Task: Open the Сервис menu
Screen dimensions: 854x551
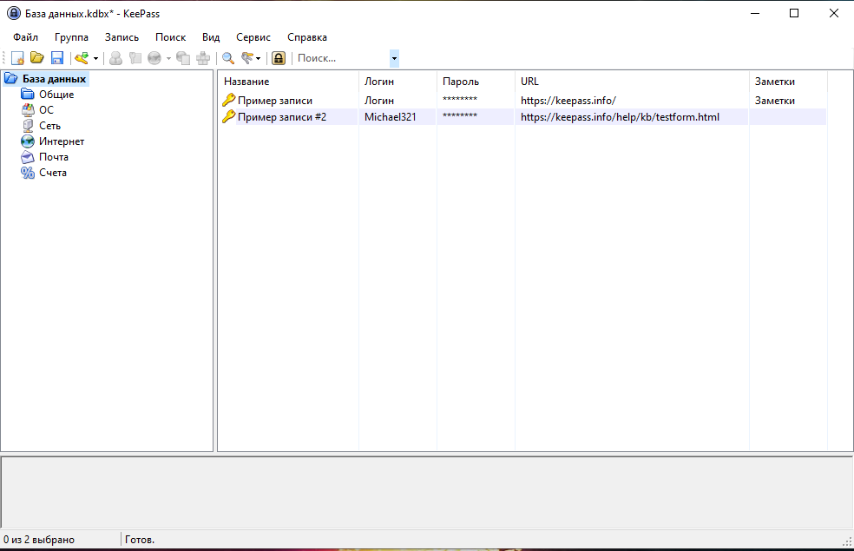Action: pyautogui.click(x=253, y=38)
